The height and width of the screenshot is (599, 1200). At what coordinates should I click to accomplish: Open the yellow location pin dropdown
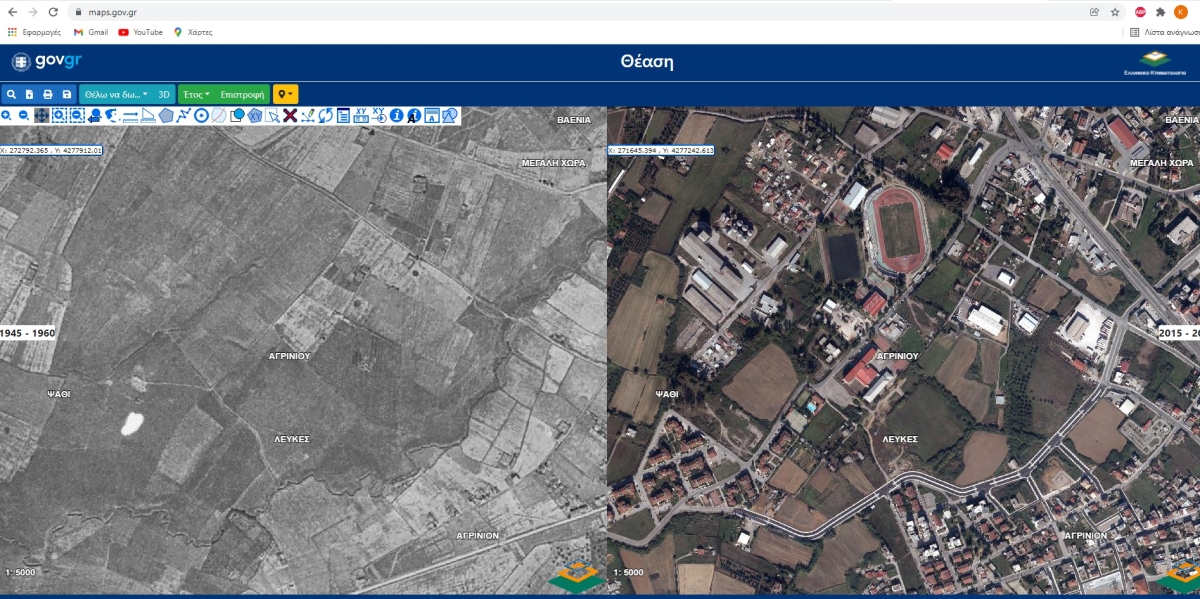tap(285, 94)
